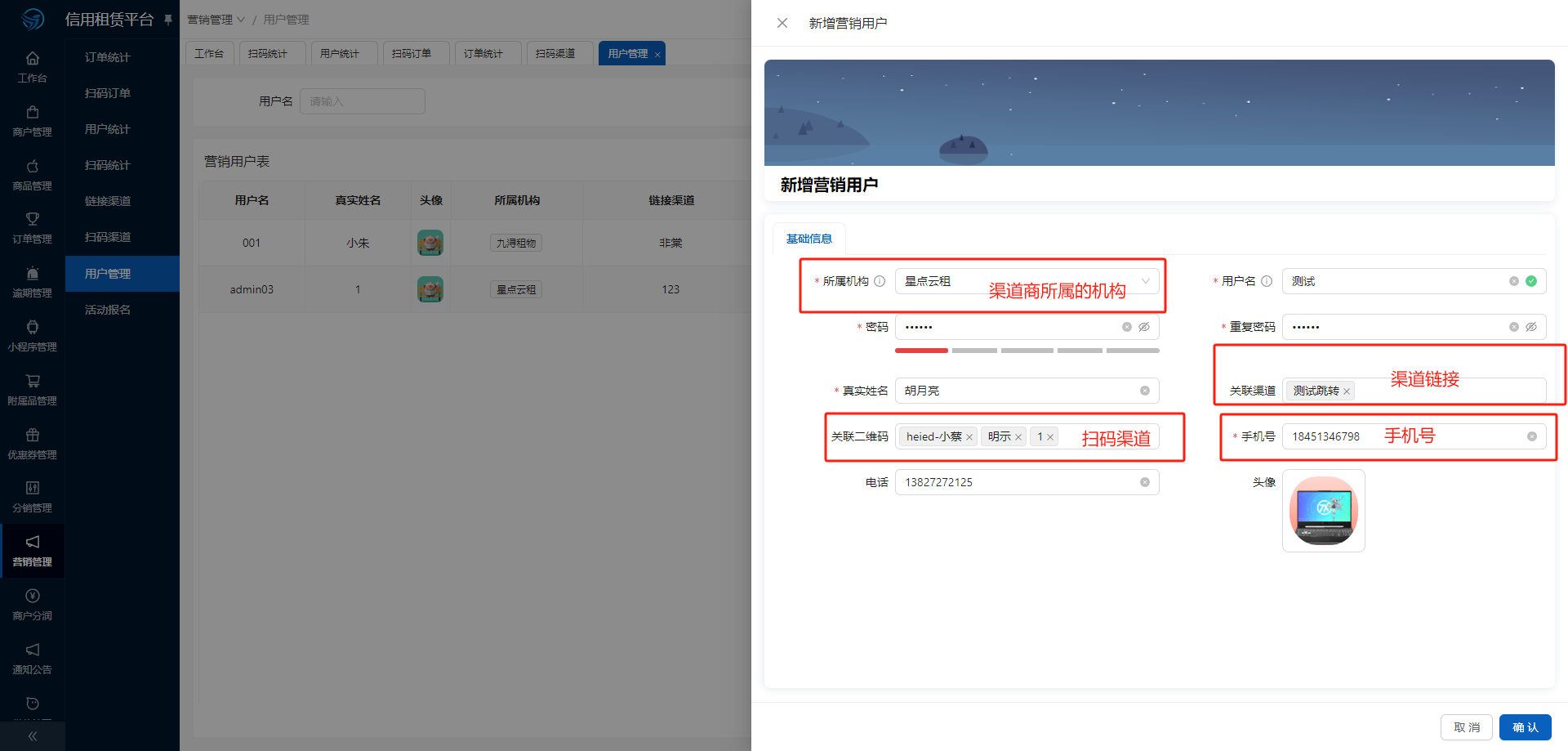Collapse the sidebar with the double-chevron
Image resolution: width=1568 pixels, height=751 pixels.
32,736
